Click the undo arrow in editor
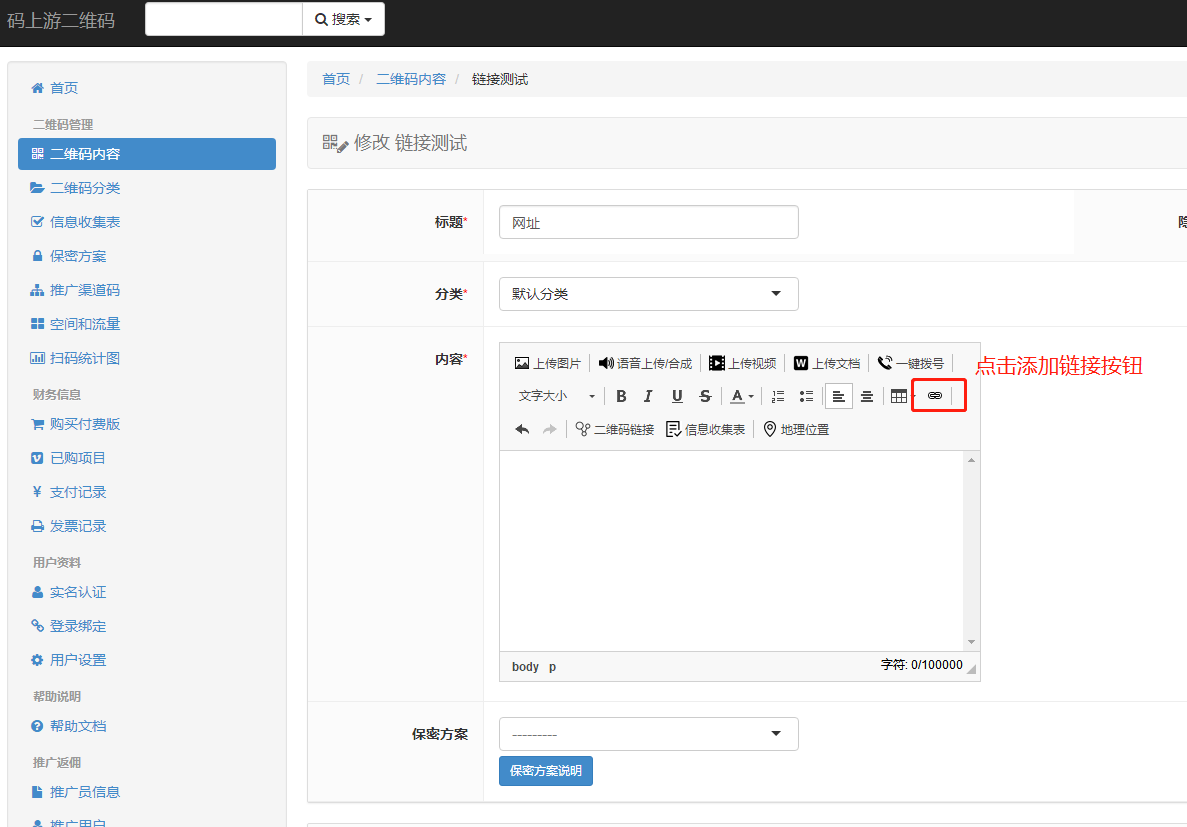Image resolution: width=1187 pixels, height=827 pixels. click(x=522, y=429)
